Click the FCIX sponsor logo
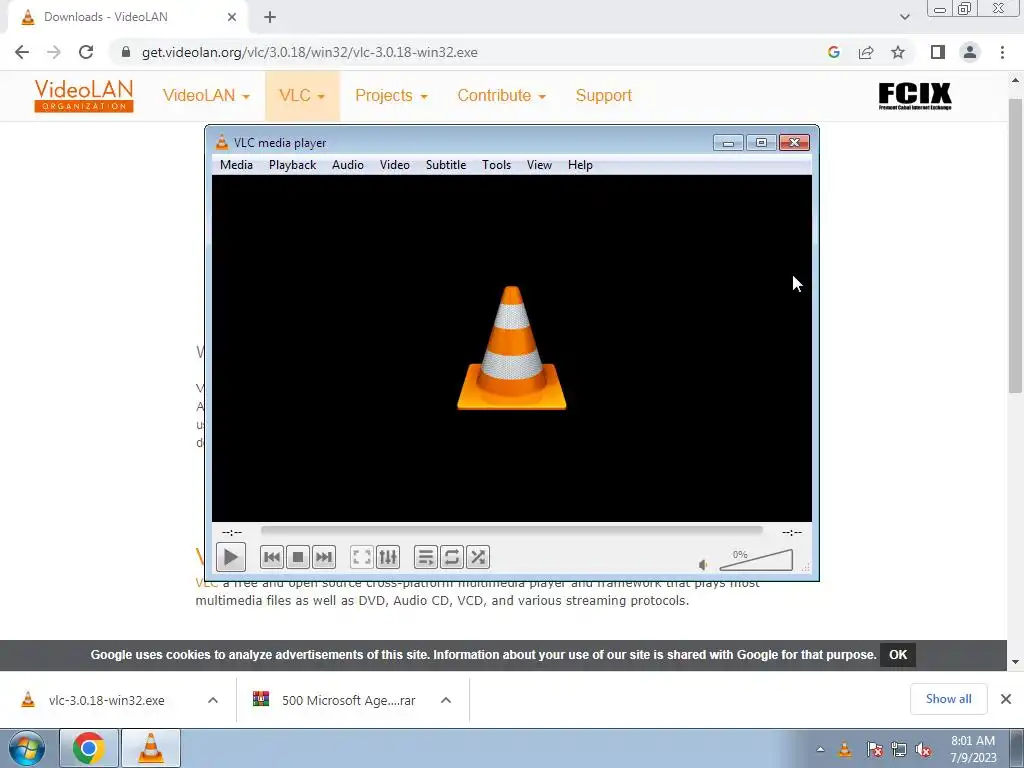 click(x=914, y=95)
